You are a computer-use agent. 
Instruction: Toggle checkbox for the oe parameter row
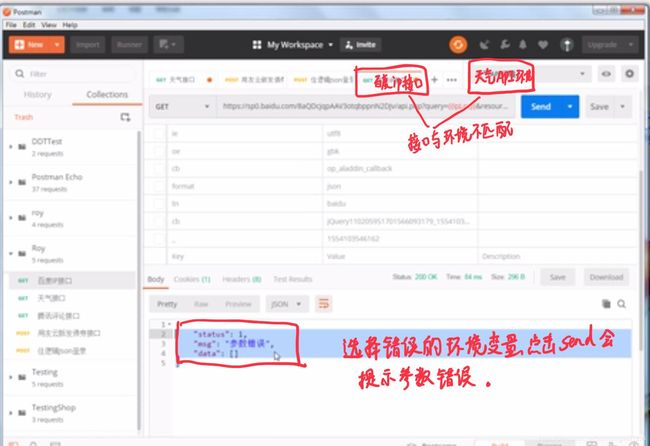click(158, 151)
